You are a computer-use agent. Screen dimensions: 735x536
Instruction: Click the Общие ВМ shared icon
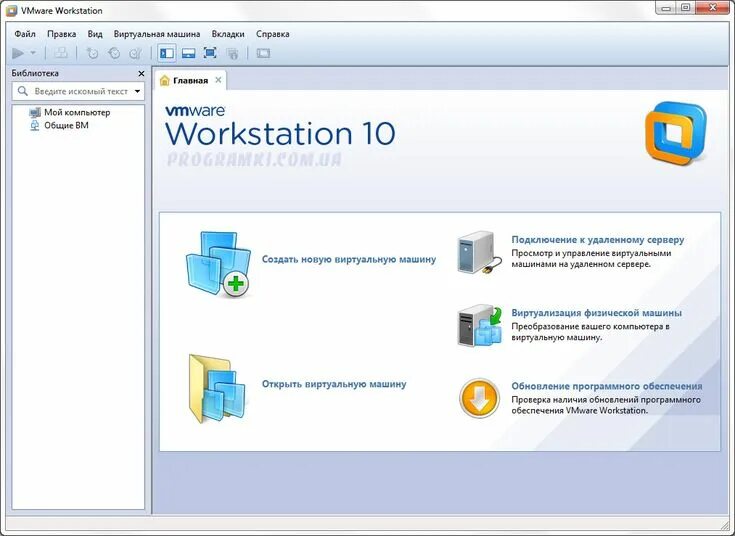click(x=35, y=126)
